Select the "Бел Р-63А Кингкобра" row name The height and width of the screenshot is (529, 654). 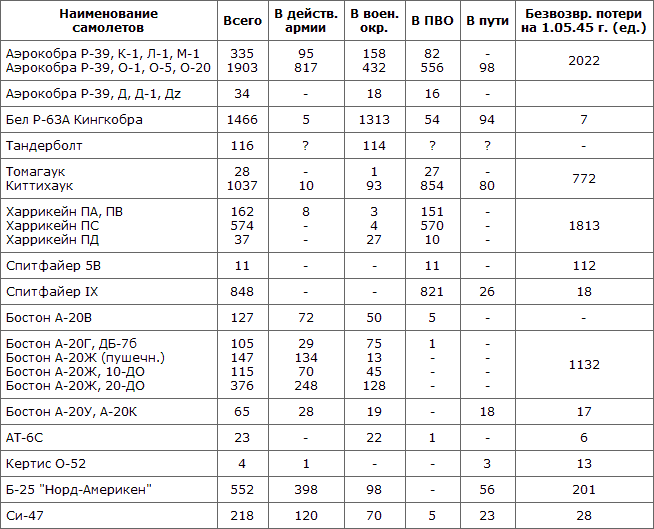pos(74,120)
